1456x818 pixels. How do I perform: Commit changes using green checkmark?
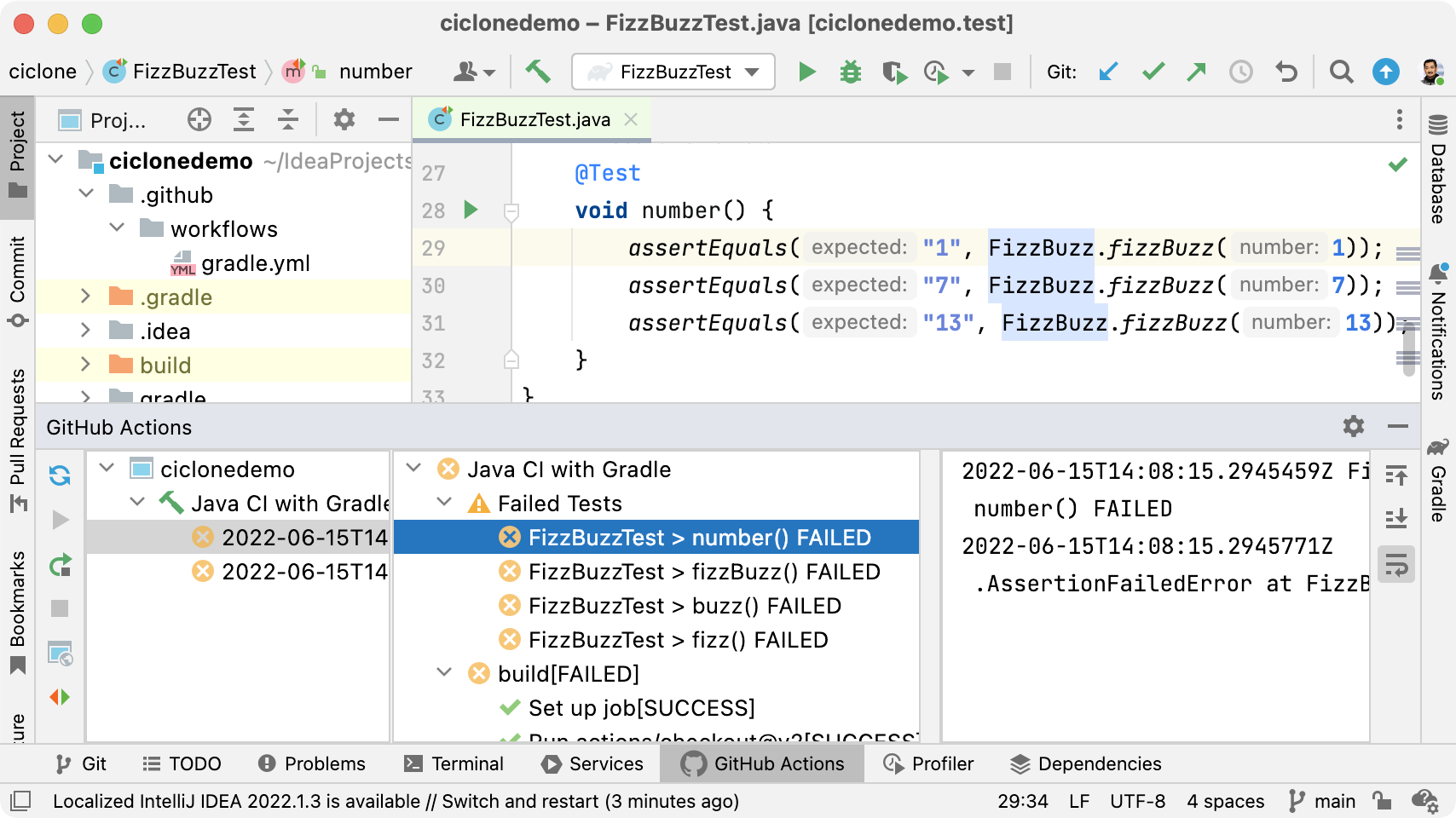tap(1153, 72)
